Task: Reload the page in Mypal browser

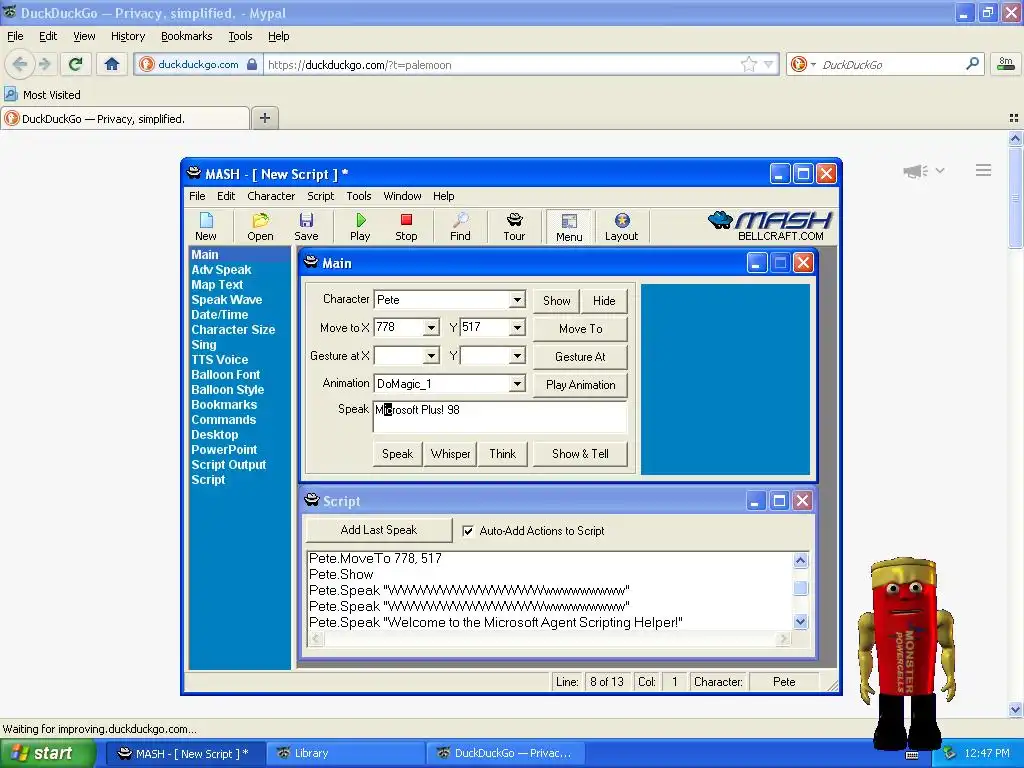Action: click(76, 64)
